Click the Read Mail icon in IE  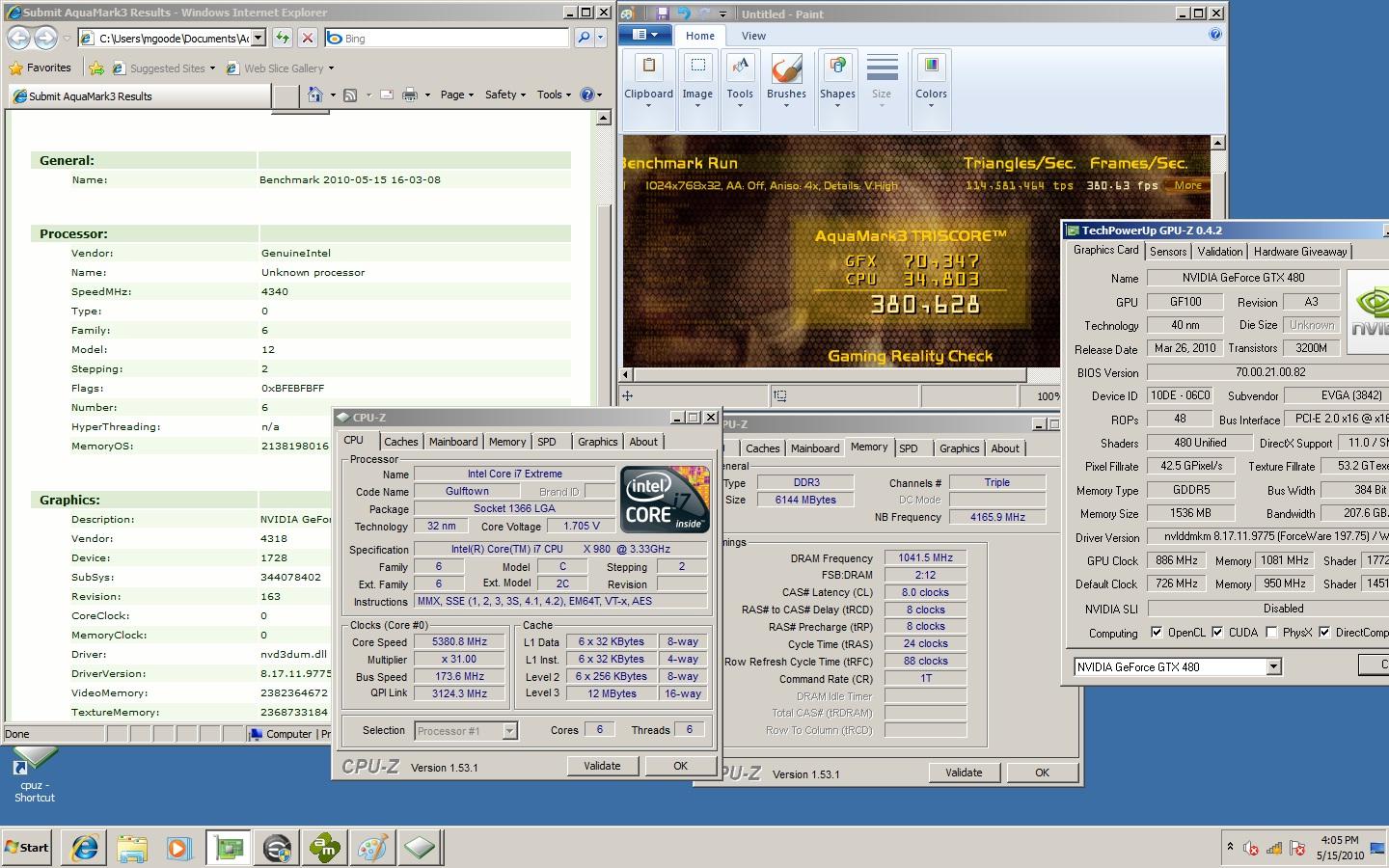click(387, 95)
